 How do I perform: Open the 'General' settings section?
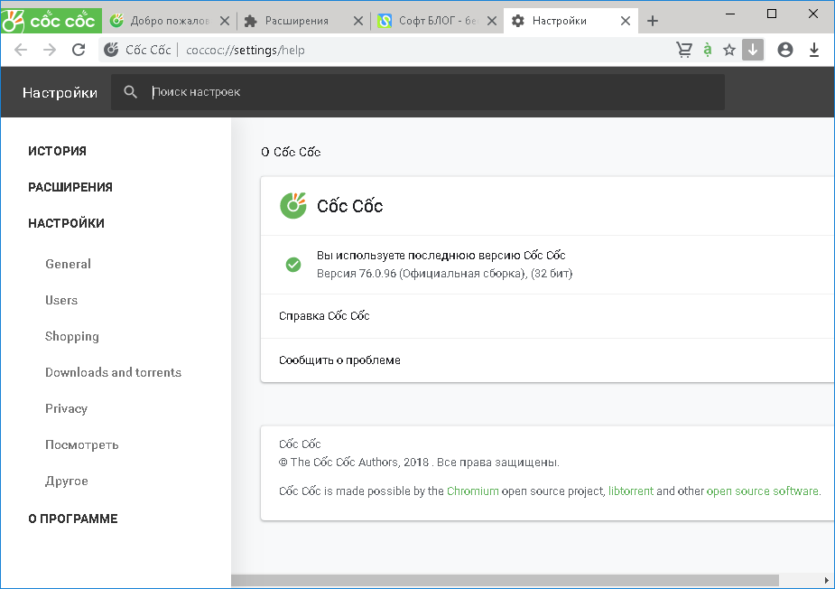click(68, 264)
